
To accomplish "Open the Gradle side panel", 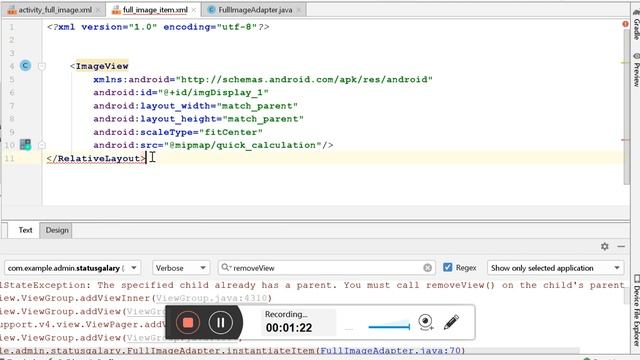I will pos(636,25).
